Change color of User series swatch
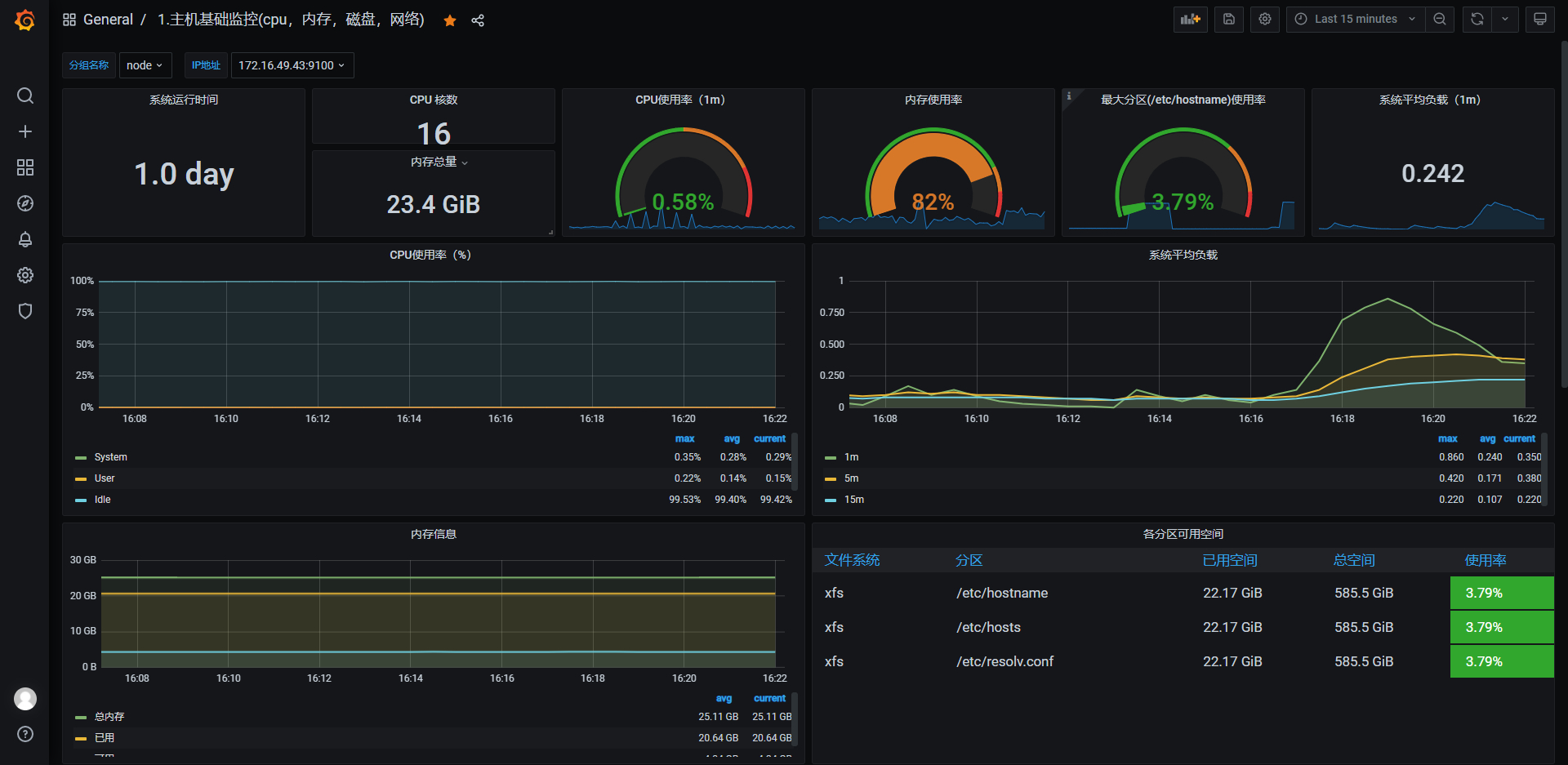Screen dimensions: 1568x765 point(81,479)
